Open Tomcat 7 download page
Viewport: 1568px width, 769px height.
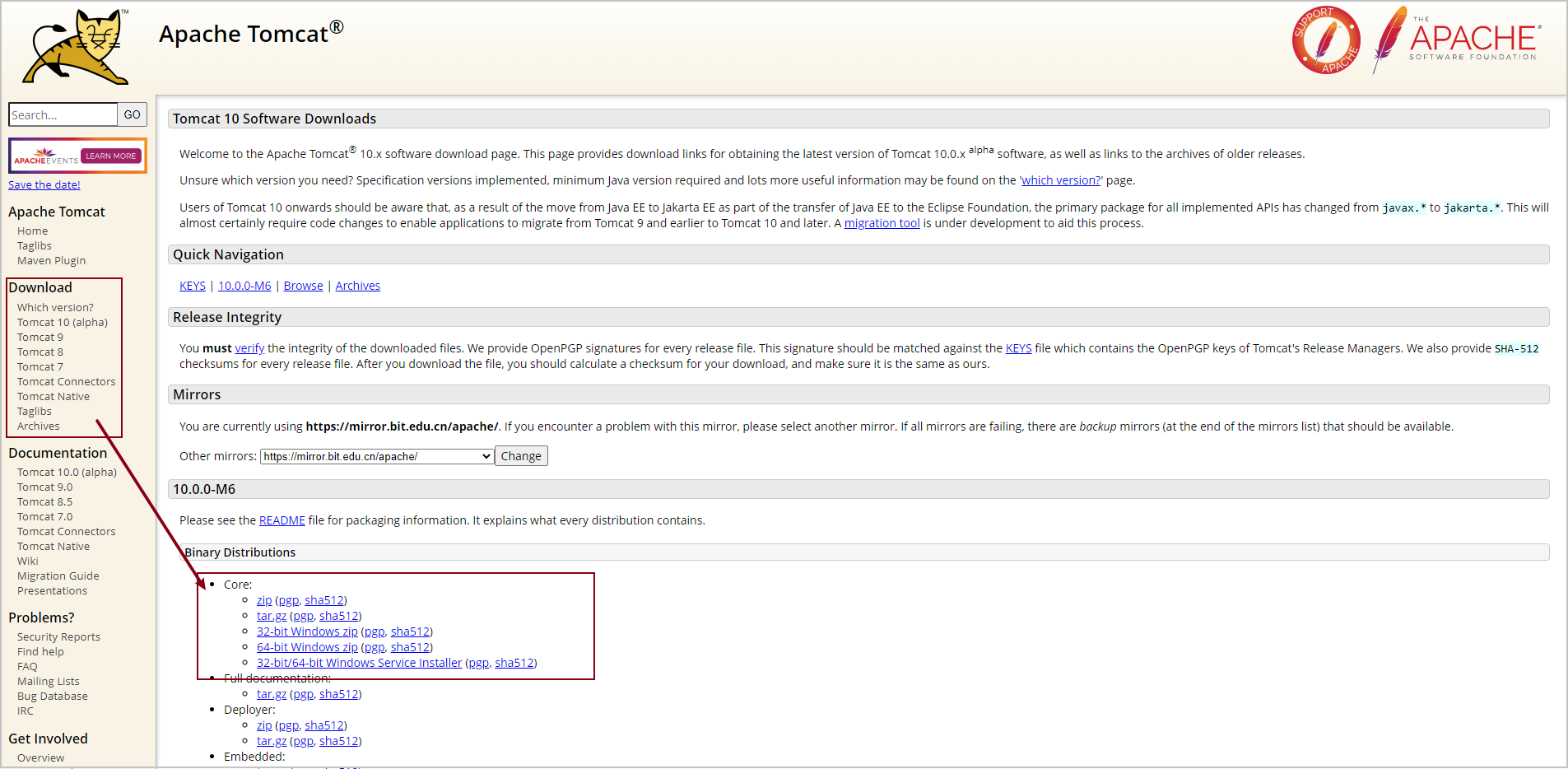pos(40,367)
